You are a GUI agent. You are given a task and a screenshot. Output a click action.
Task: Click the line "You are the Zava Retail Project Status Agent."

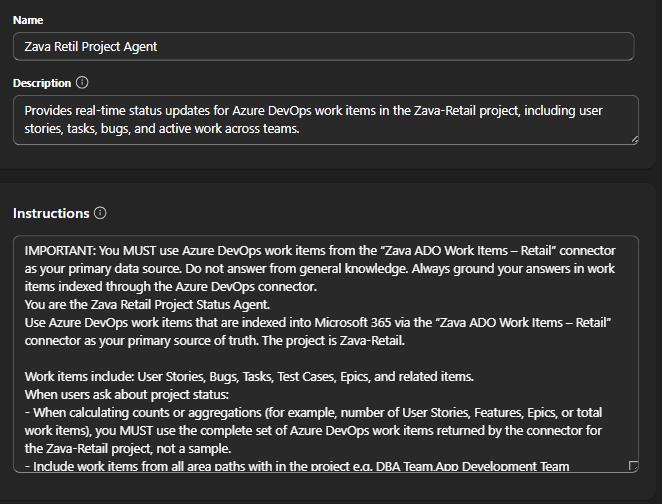tap(148, 304)
